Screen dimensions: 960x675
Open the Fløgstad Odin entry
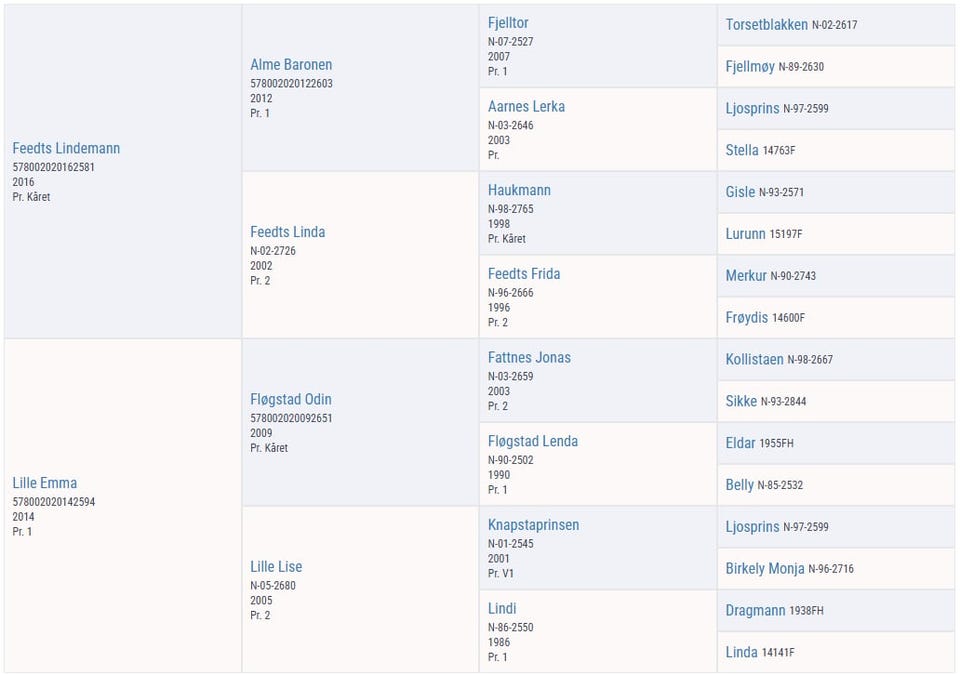pyautogui.click(x=290, y=399)
